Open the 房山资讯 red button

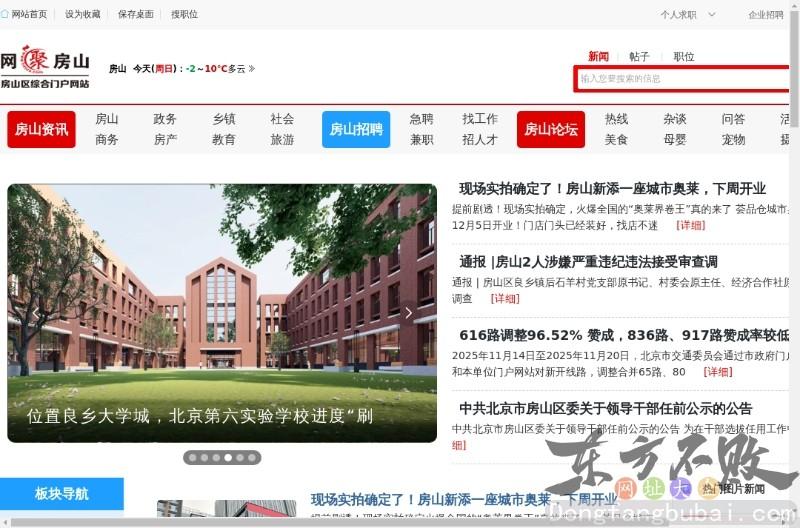coord(41,130)
